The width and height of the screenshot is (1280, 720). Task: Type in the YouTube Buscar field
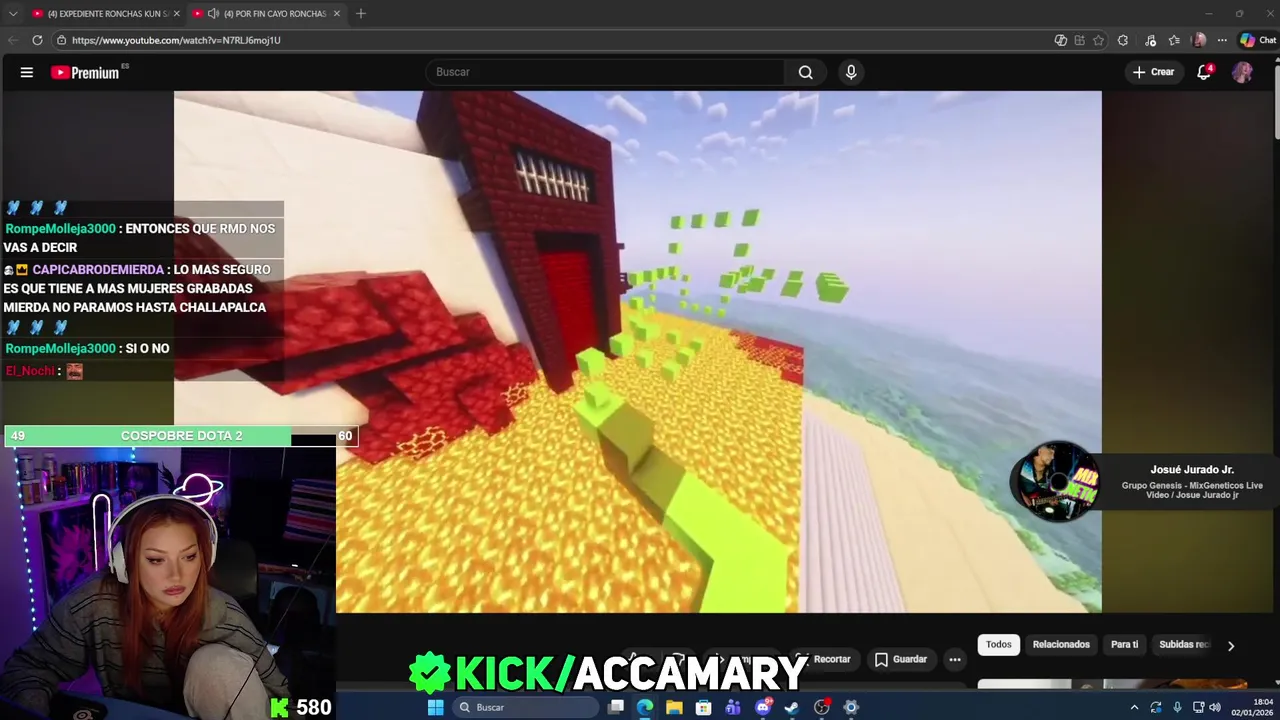(x=605, y=72)
